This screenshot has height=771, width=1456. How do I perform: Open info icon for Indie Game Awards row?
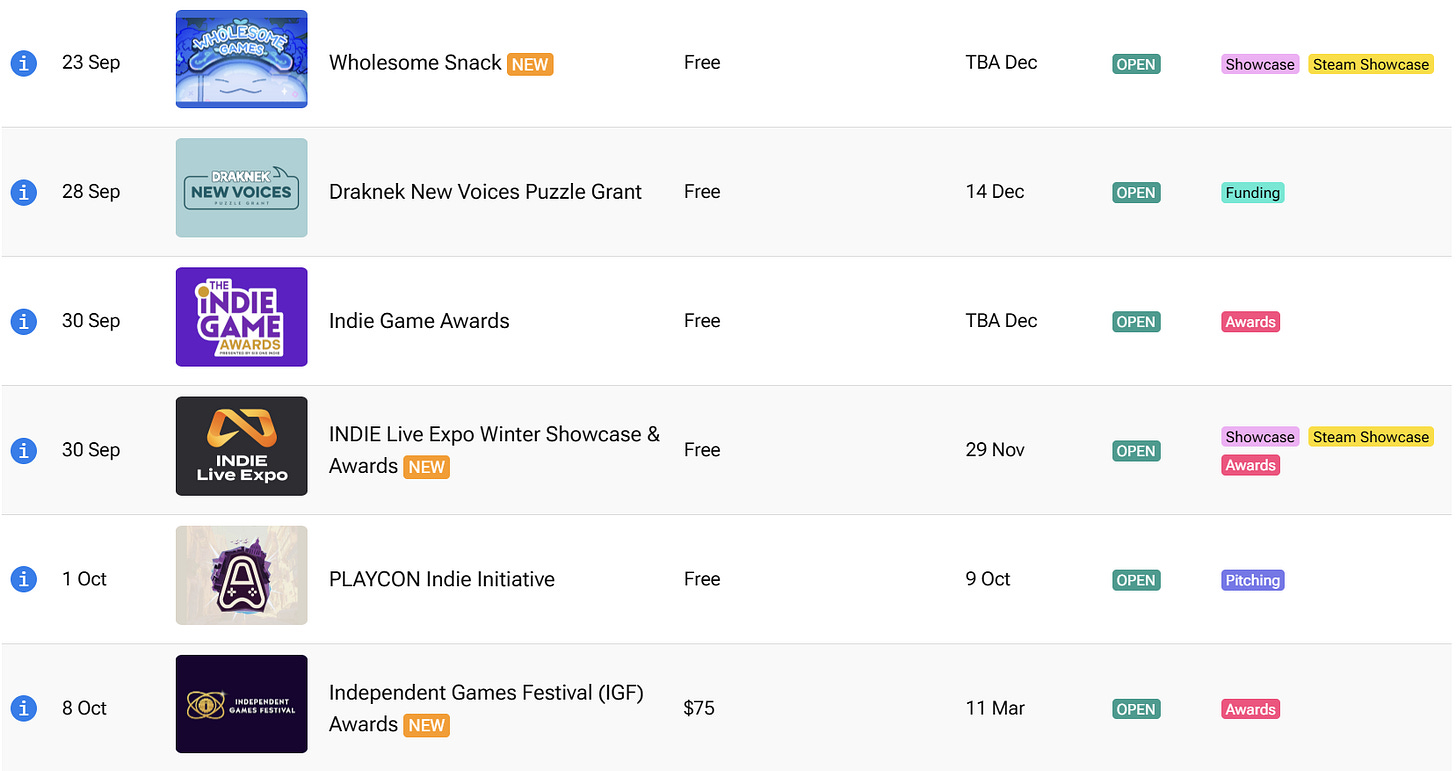click(x=24, y=321)
